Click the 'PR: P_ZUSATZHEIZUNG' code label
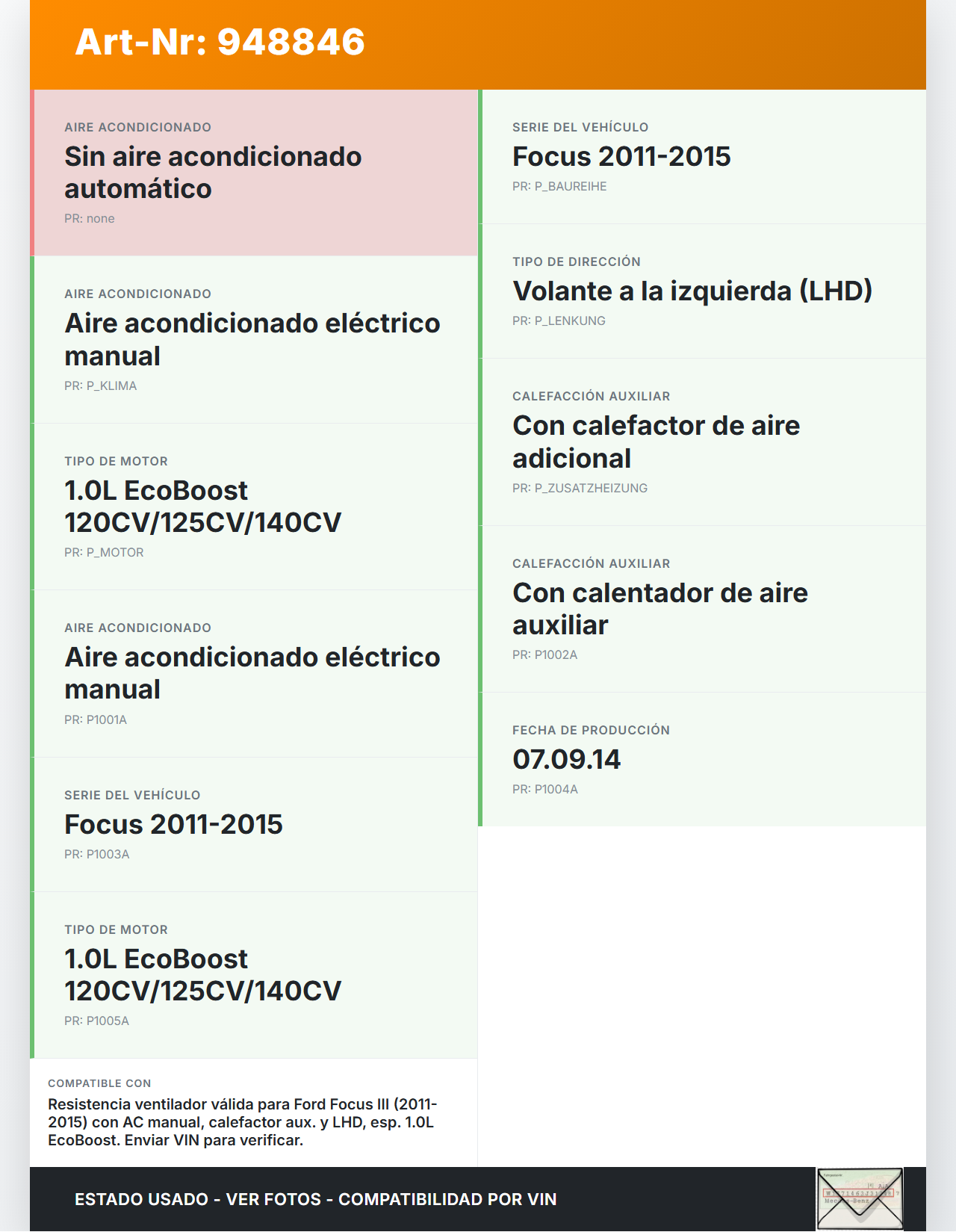Image resolution: width=956 pixels, height=1232 pixels. tap(580, 488)
